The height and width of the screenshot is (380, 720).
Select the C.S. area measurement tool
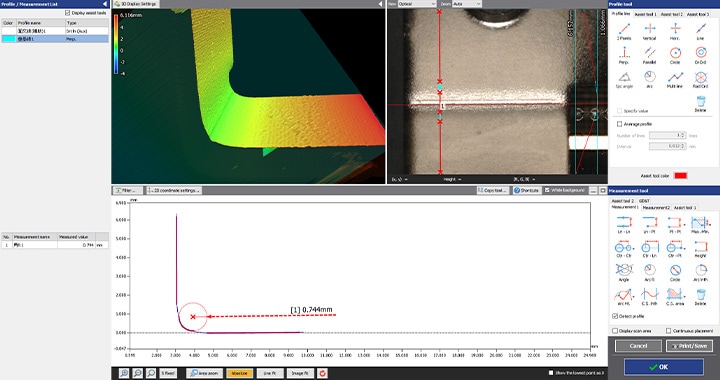(675, 296)
